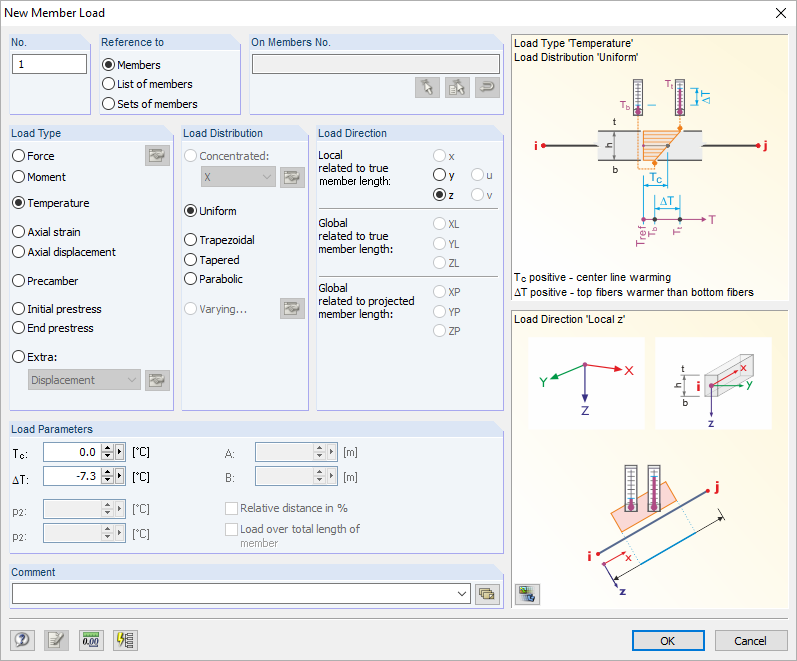
Task: Open settings icon beside Concentrated X dropdown
Action: pos(292,177)
